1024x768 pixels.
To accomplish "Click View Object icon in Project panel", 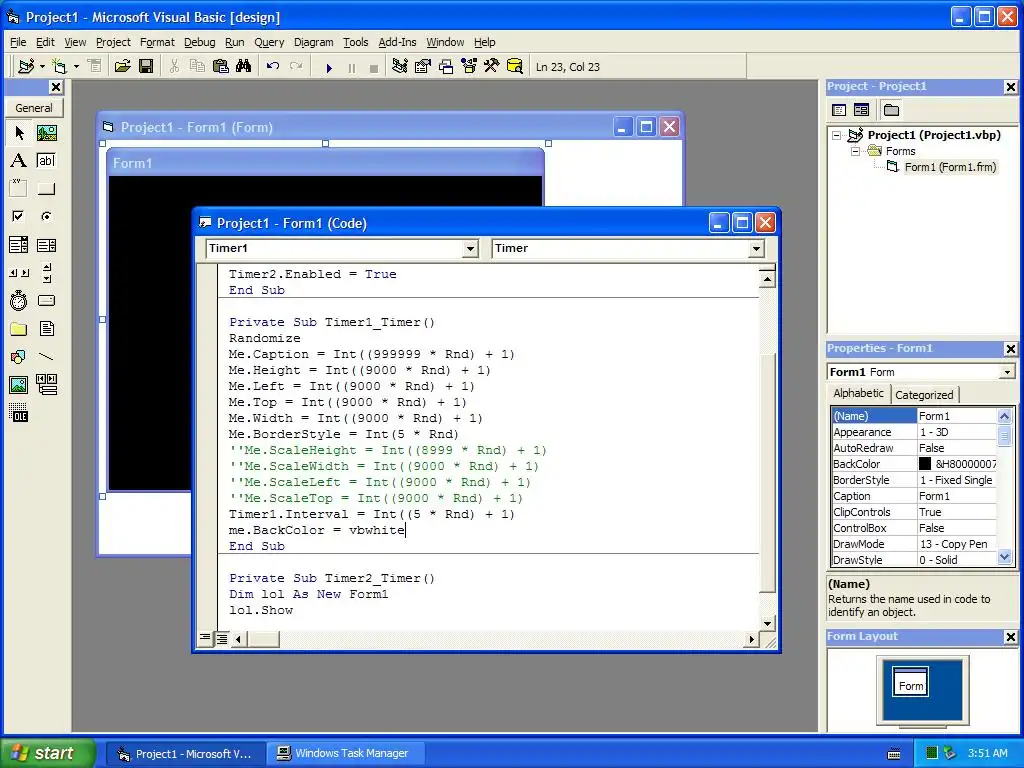I will pyautogui.click(x=861, y=110).
